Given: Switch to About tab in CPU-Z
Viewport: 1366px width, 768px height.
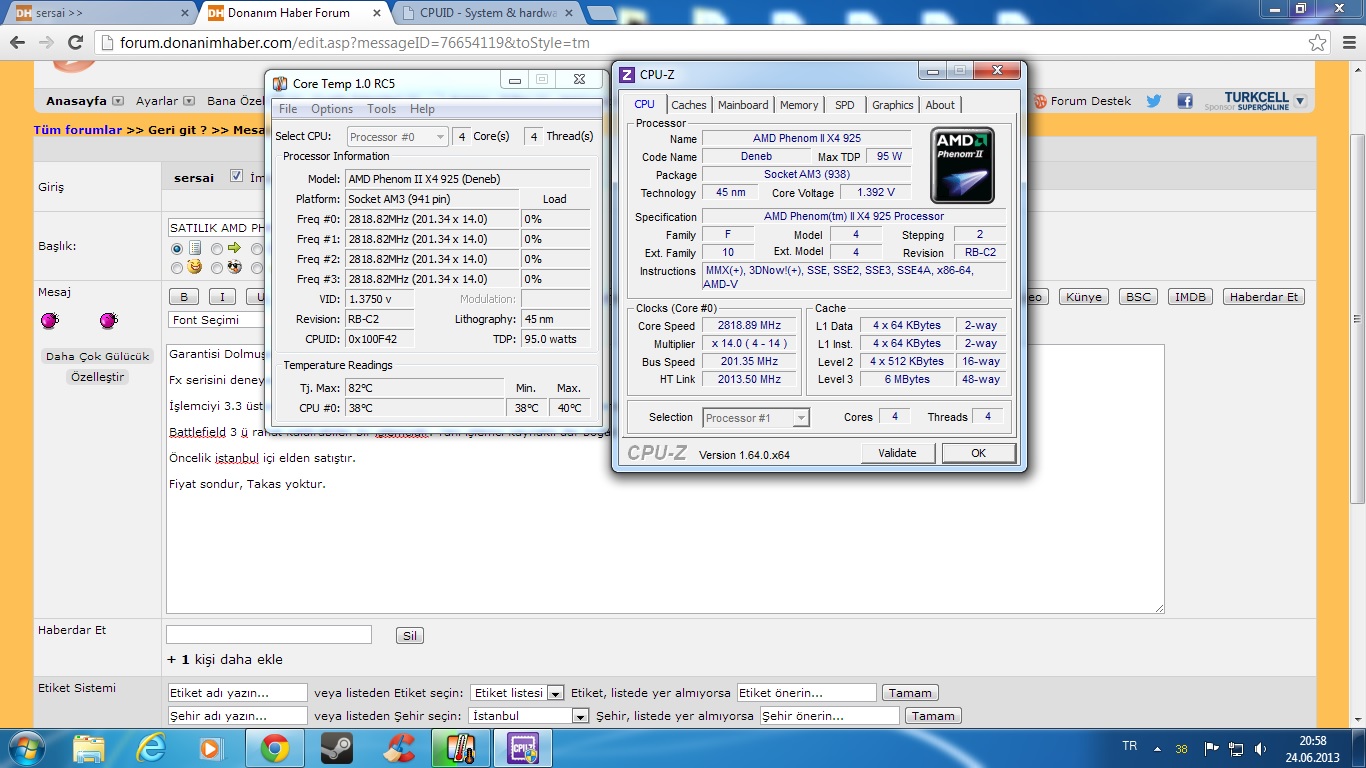Looking at the screenshot, I should click(940, 105).
